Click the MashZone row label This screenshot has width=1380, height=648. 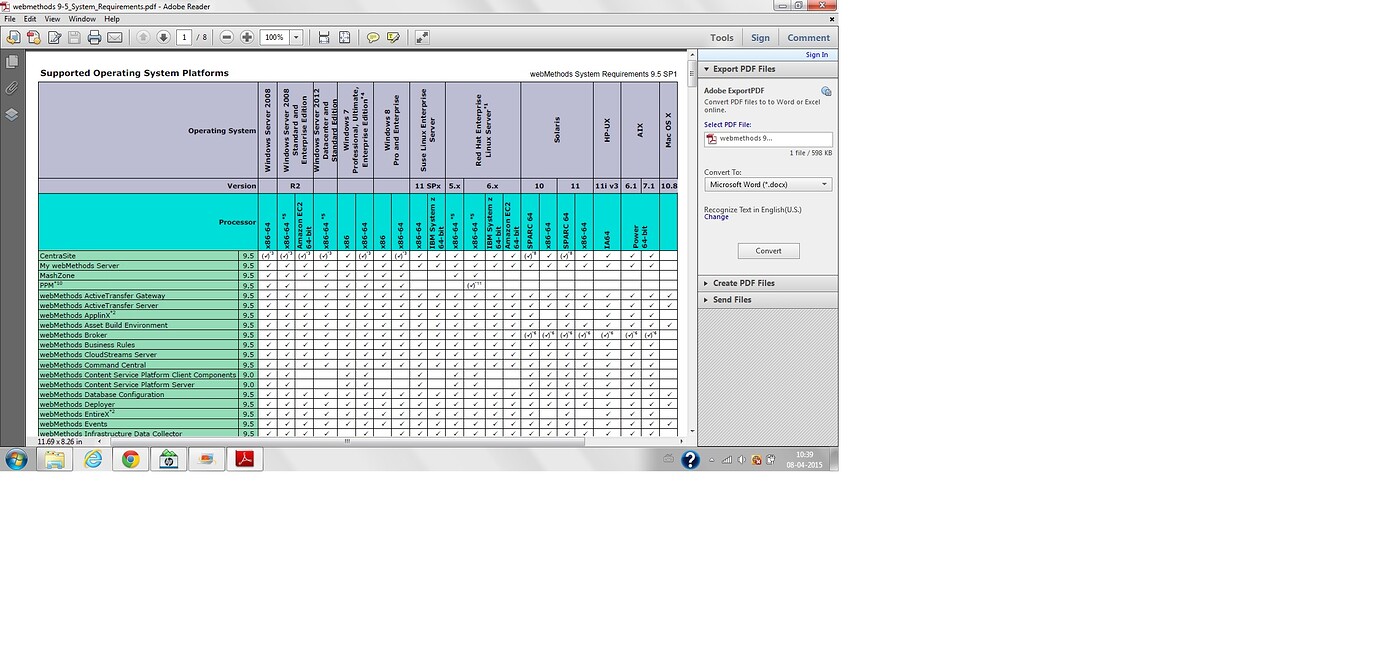click(x=57, y=276)
